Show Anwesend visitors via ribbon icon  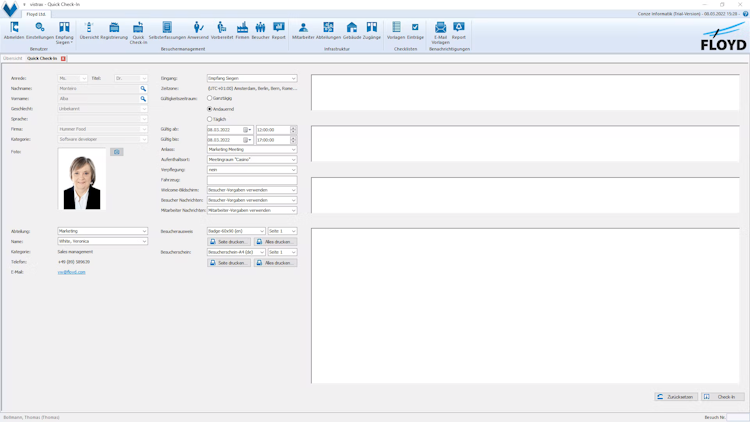pyautogui.click(x=198, y=30)
